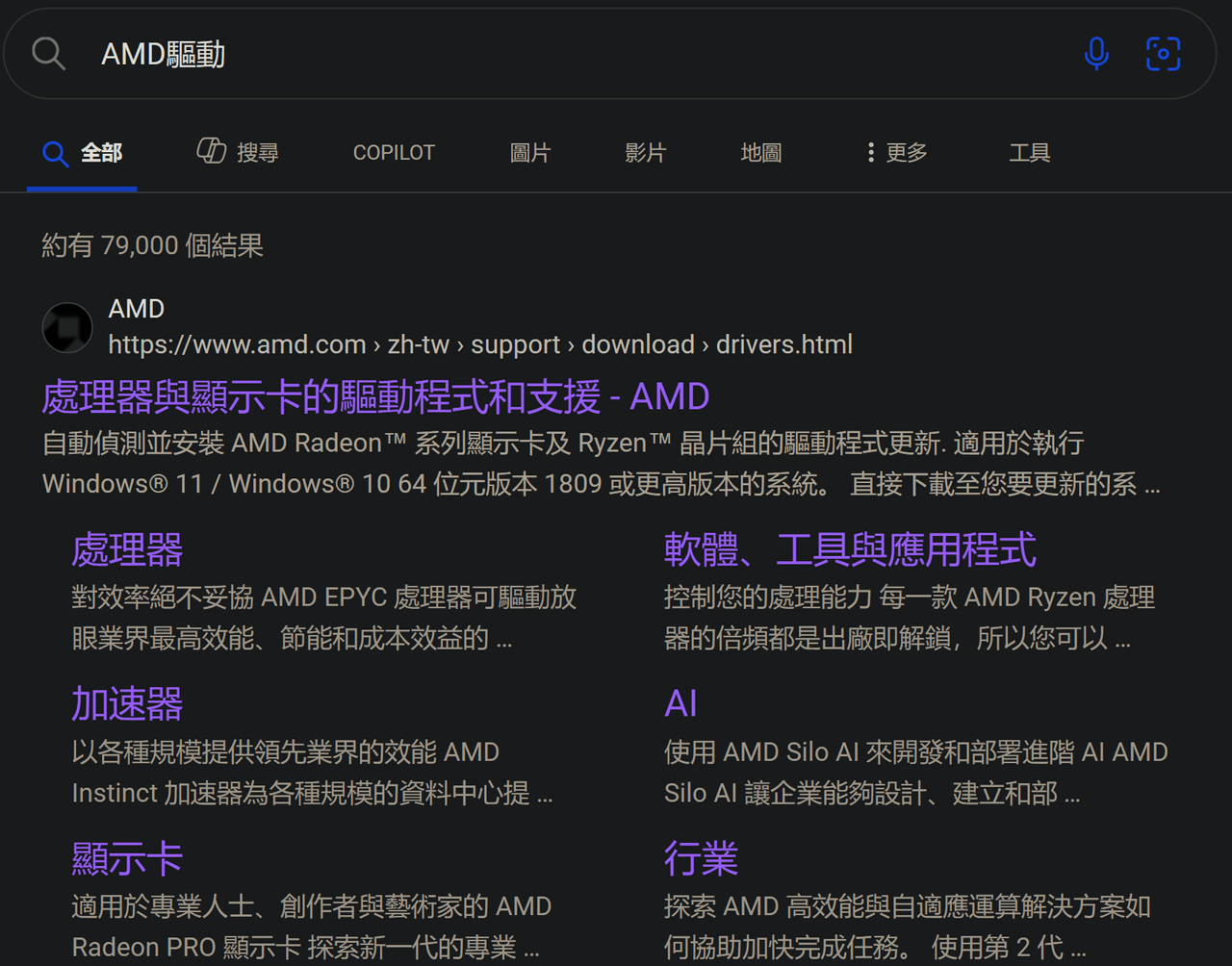
Task: Click the AMD site name above the URL
Action: tap(136, 309)
